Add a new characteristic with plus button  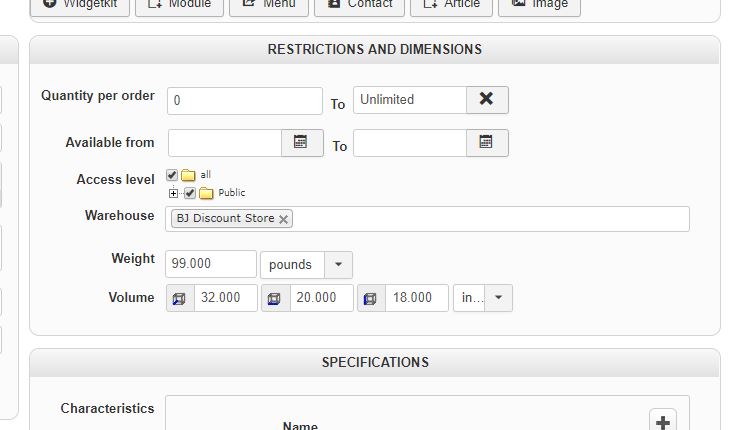(x=664, y=421)
